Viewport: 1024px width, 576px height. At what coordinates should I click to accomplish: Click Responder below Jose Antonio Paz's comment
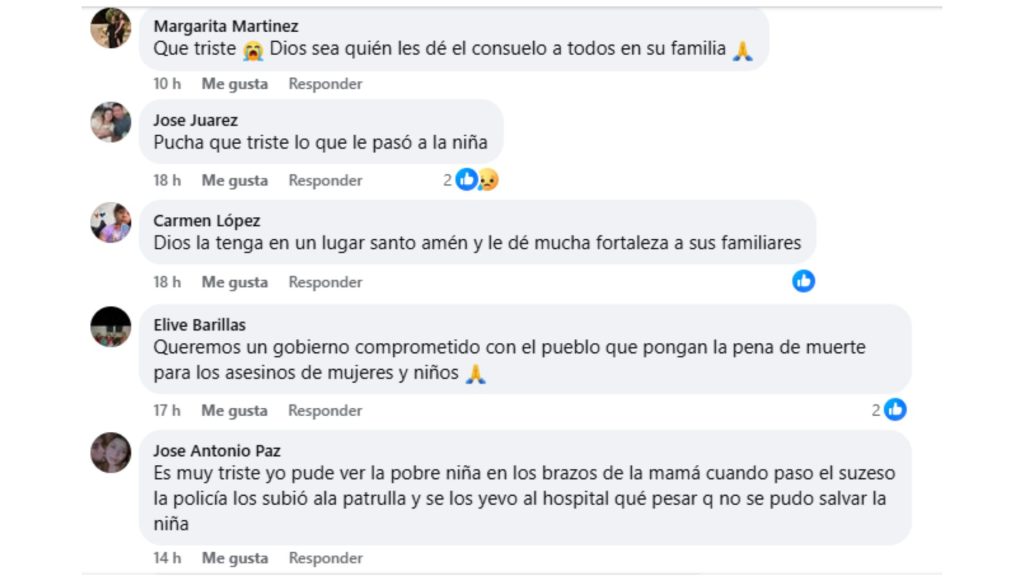click(x=325, y=558)
